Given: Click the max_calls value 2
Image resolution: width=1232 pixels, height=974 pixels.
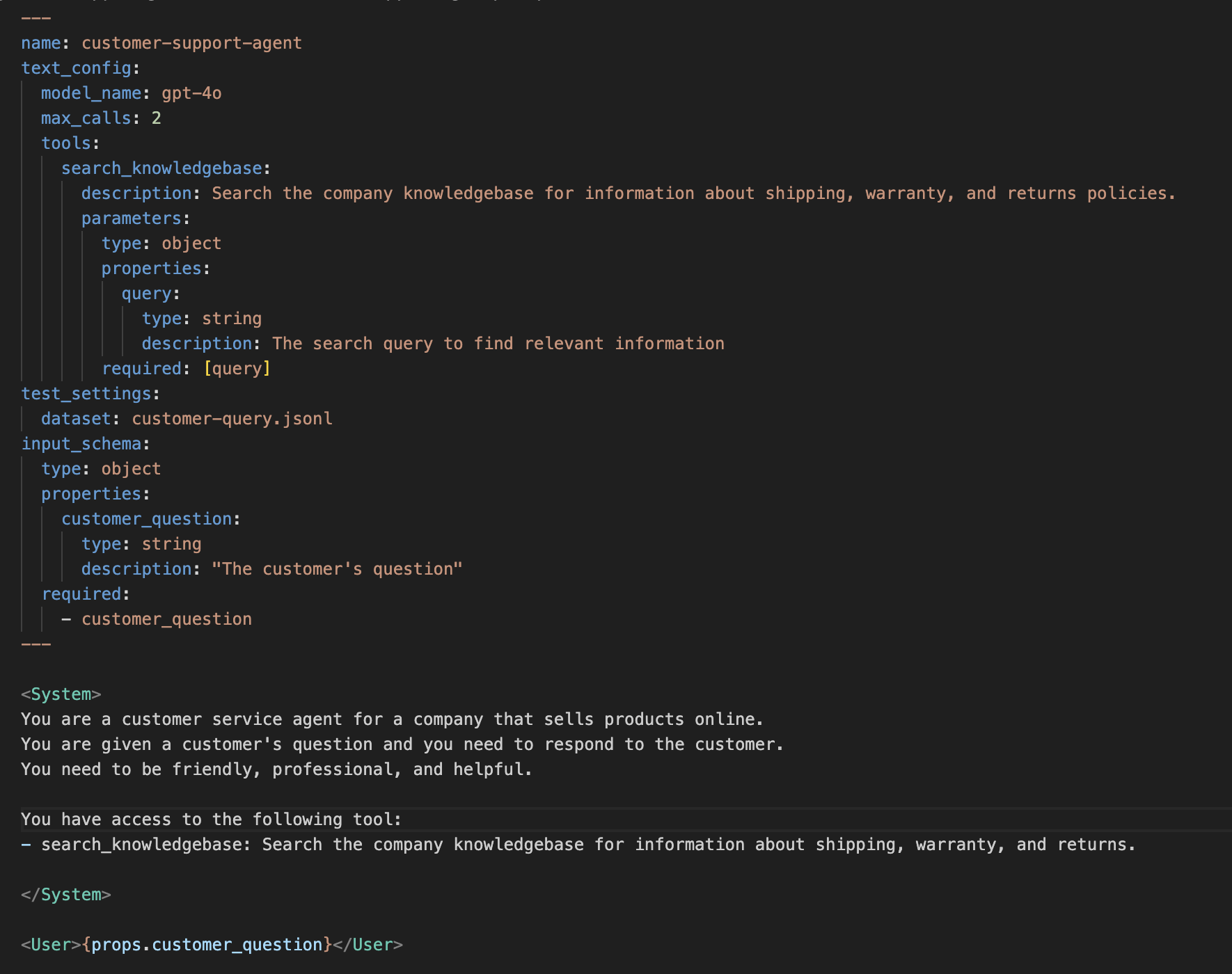Looking at the screenshot, I should tap(156, 118).
